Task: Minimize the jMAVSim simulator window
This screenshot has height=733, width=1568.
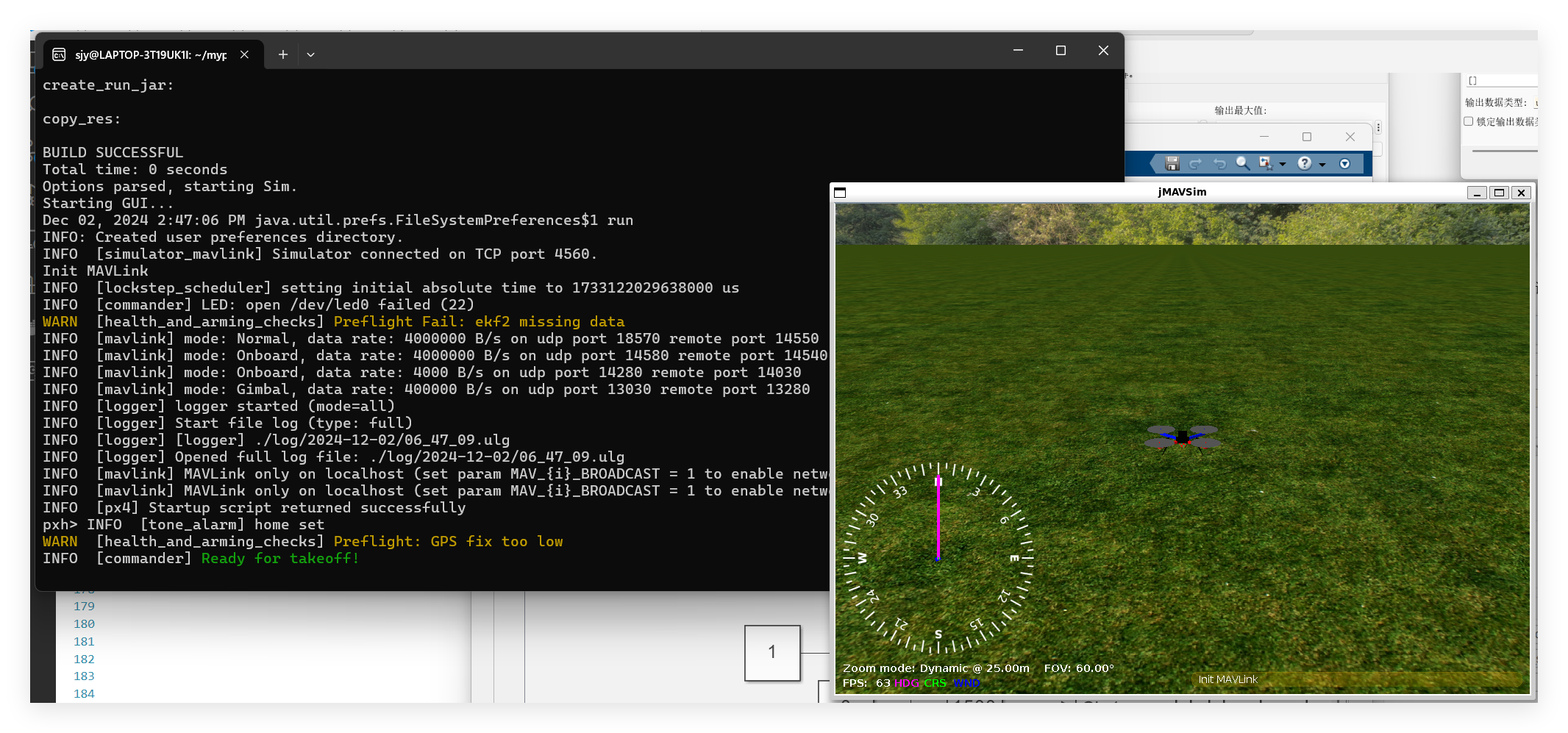Action: [1477, 193]
